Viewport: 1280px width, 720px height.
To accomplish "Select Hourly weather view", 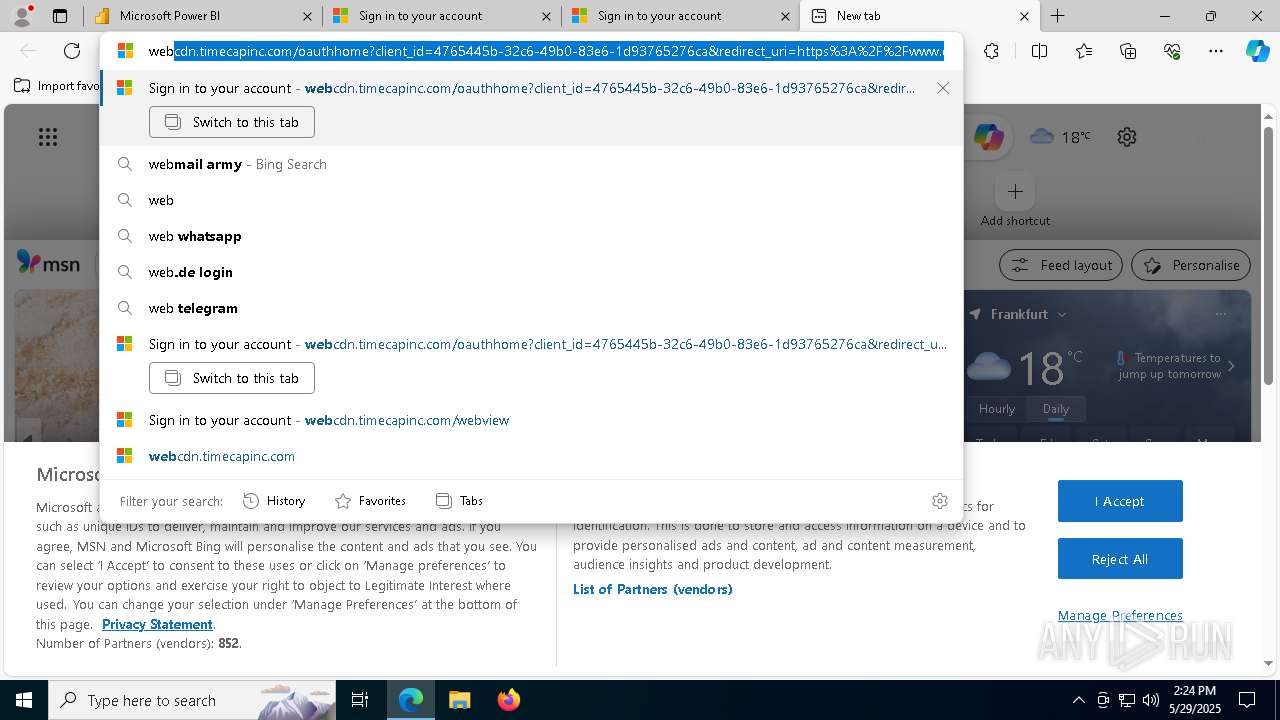I will pyautogui.click(x=997, y=408).
